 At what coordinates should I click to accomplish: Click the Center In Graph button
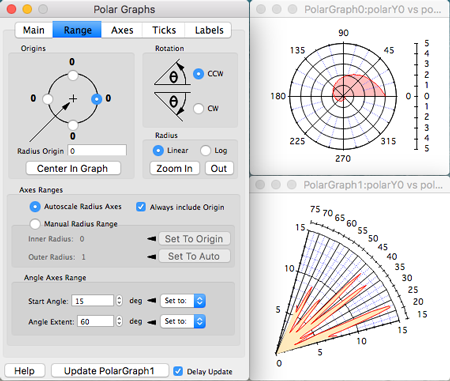(73, 168)
